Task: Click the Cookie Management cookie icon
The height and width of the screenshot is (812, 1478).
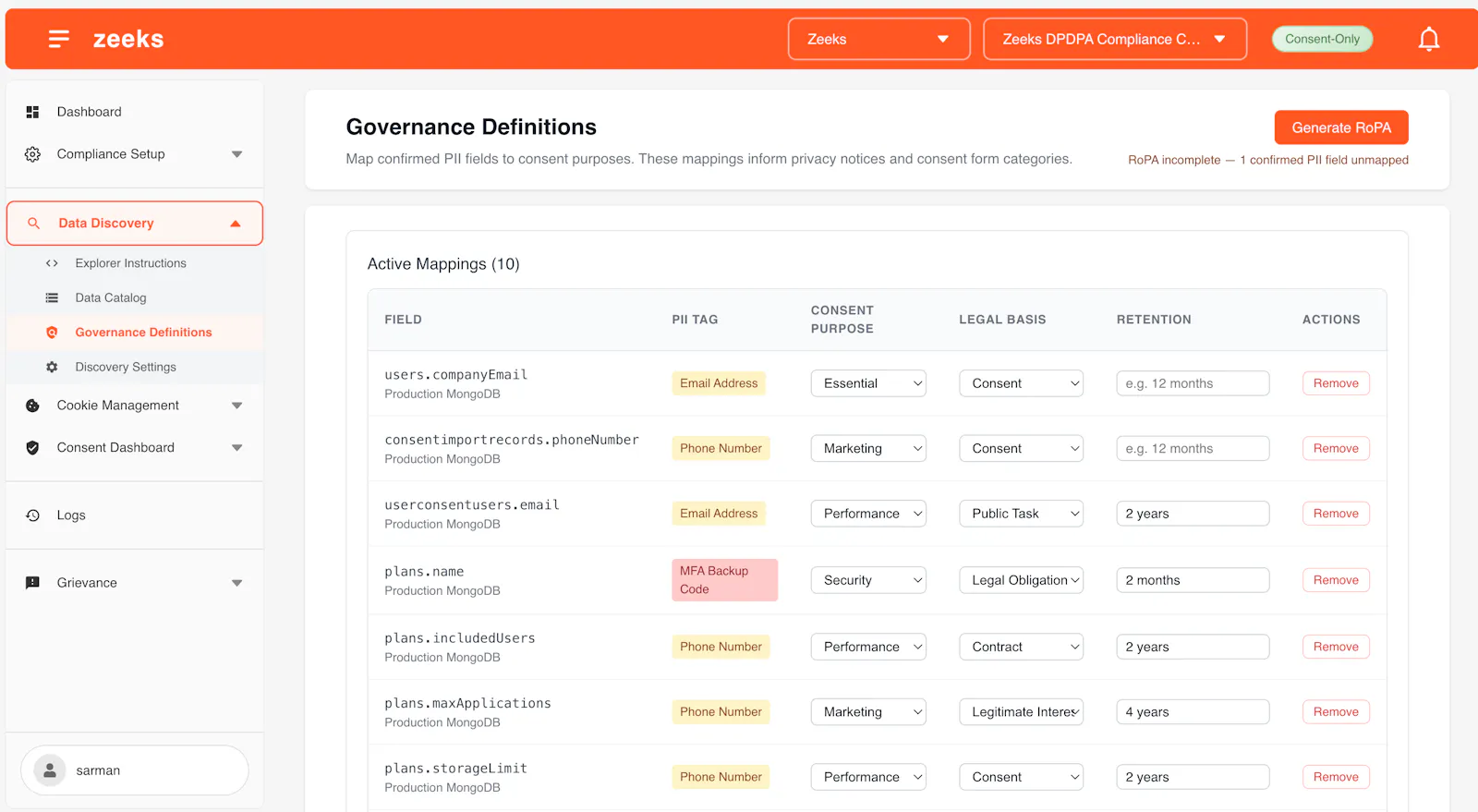Action: [x=32, y=406]
